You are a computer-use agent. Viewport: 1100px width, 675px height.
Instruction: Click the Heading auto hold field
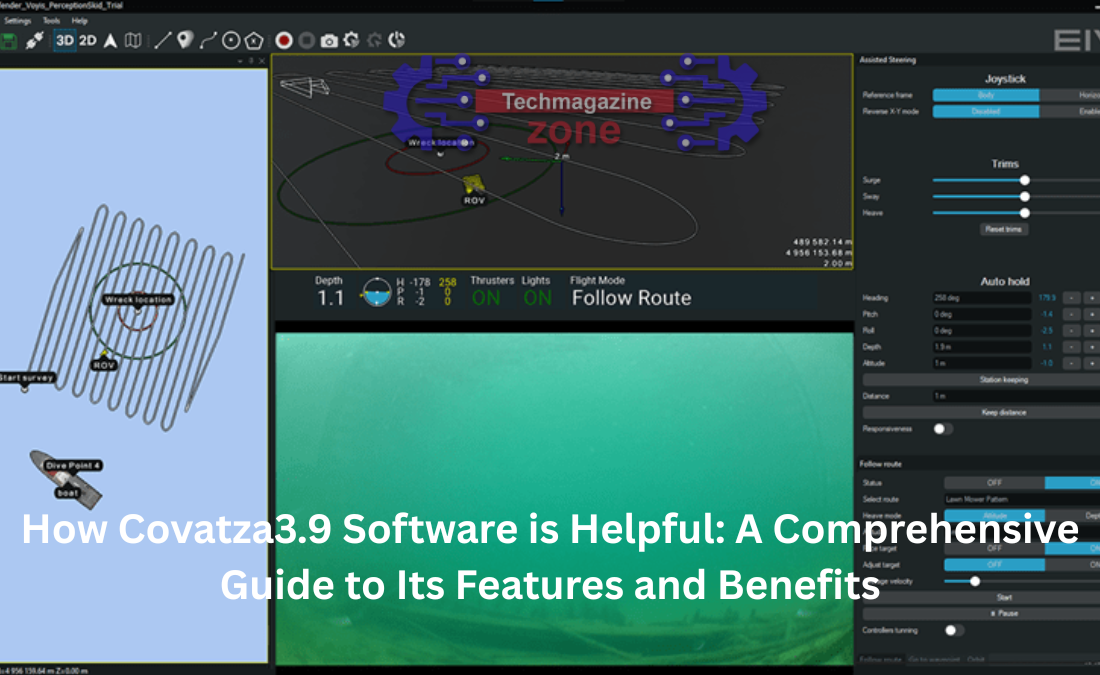pyautogui.click(x=982, y=298)
